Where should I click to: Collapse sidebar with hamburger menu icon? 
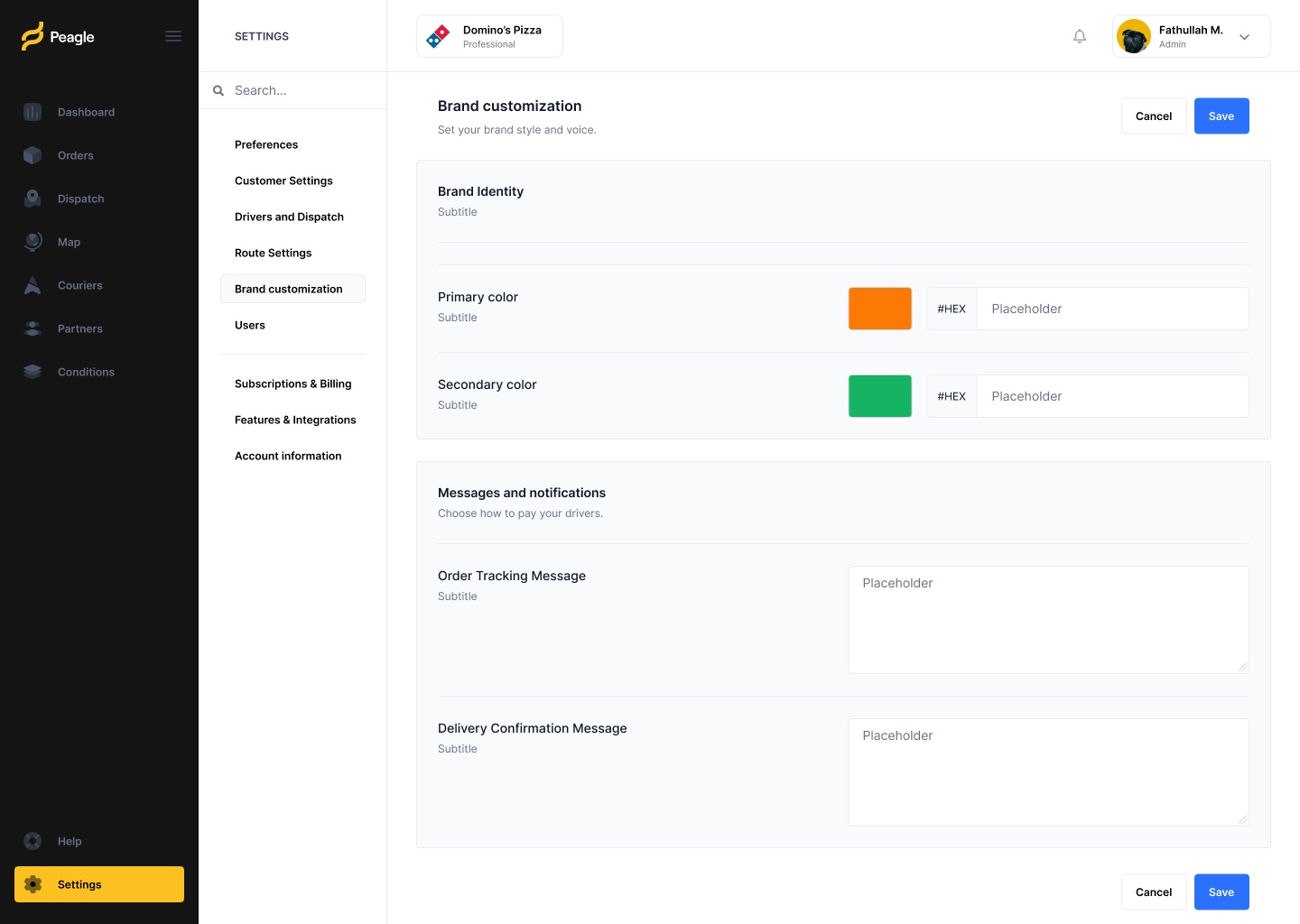(173, 36)
